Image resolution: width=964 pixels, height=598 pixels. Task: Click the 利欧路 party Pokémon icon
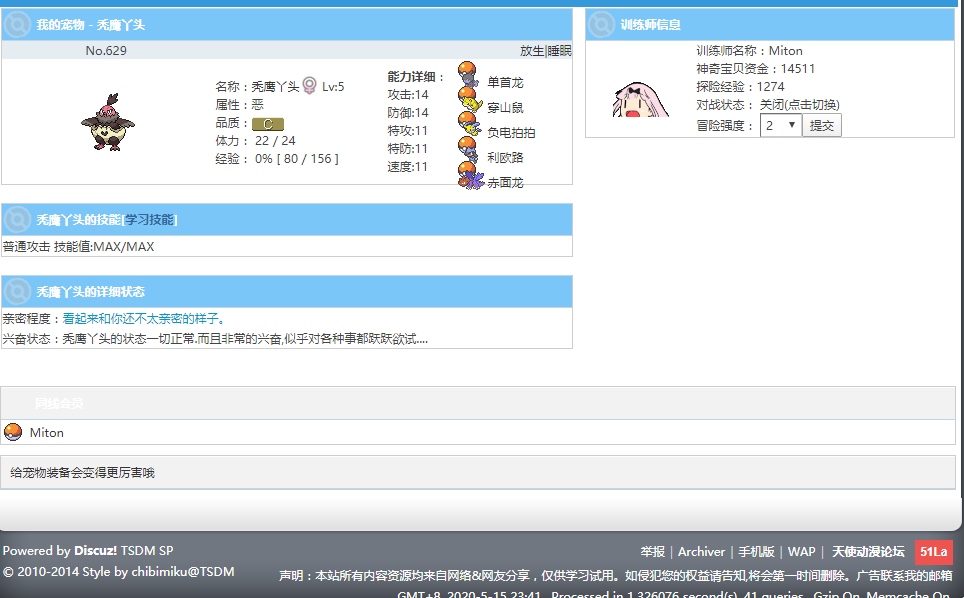point(468,150)
